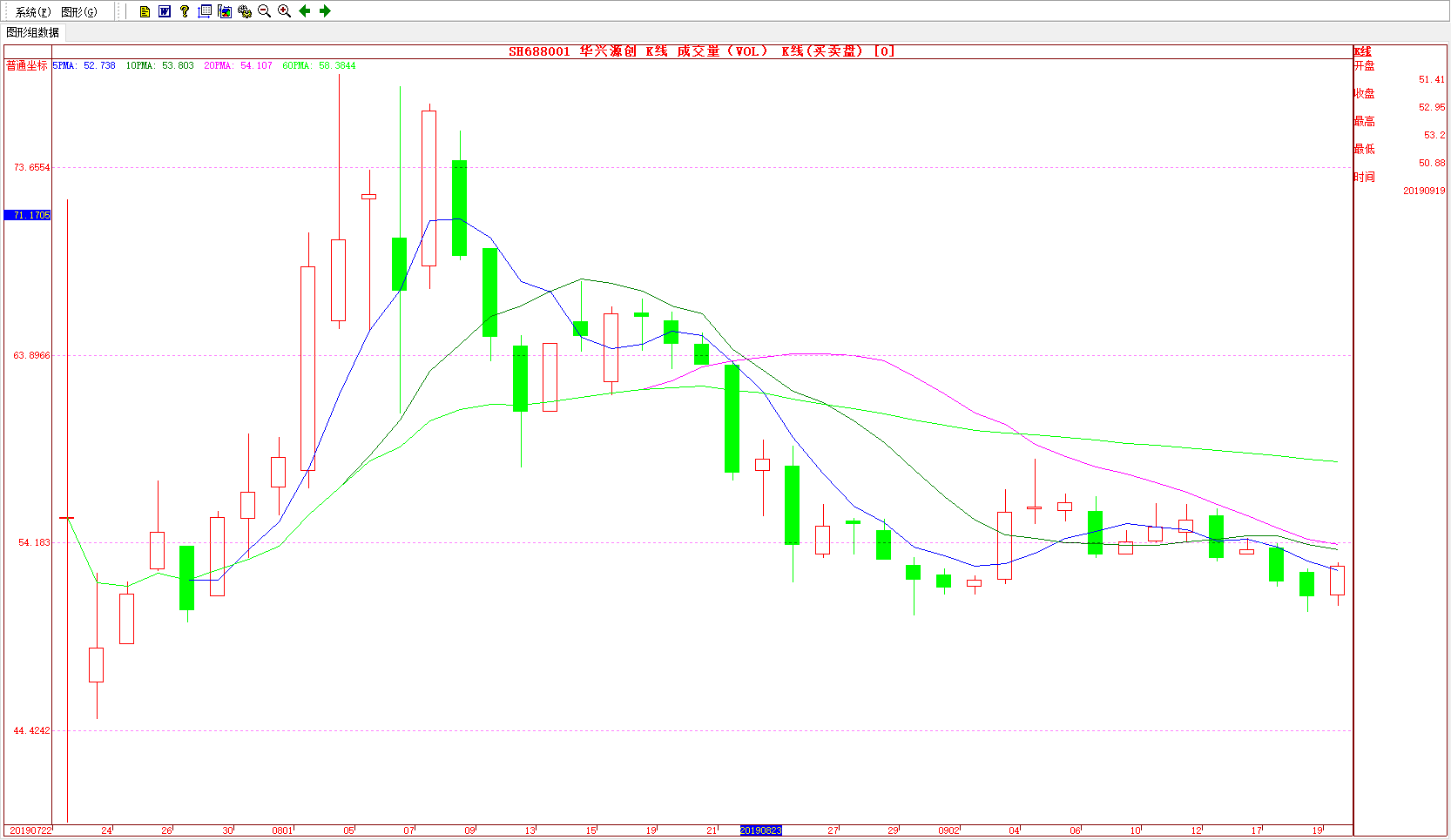Open settings with the gears icon
This screenshot has width=1451, height=840.
click(x=245, y=11)
